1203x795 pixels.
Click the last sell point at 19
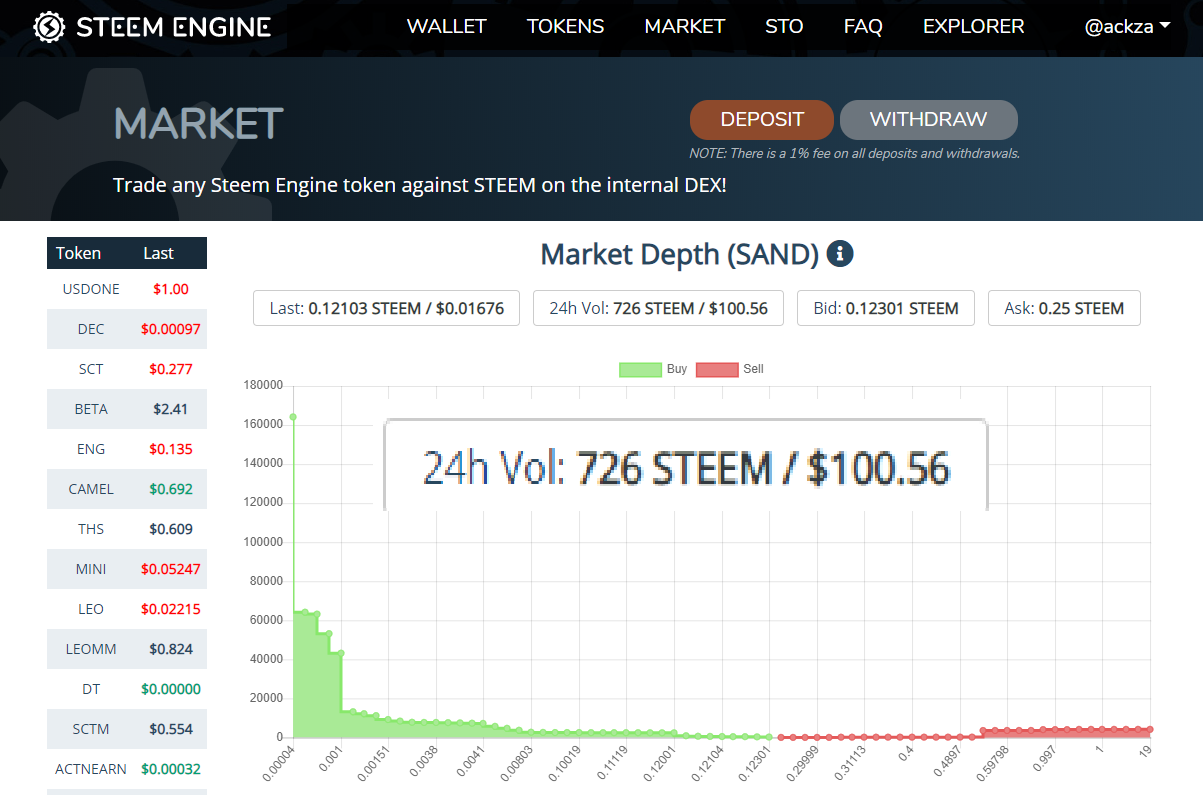pos(1150,730)
